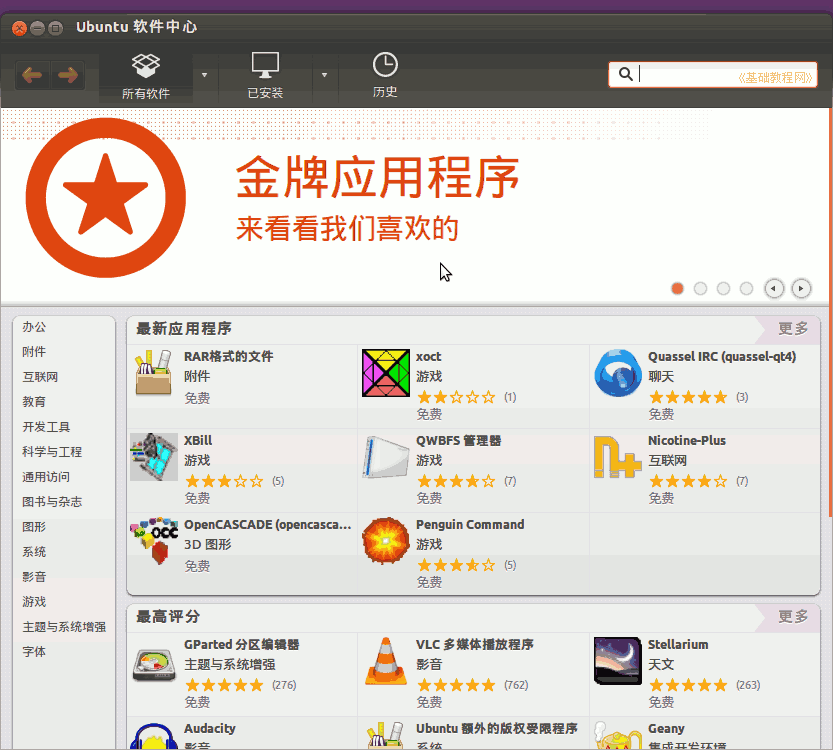Click the star rating of GParted
The image size is (833, 750).
click(x=224, y=685)
